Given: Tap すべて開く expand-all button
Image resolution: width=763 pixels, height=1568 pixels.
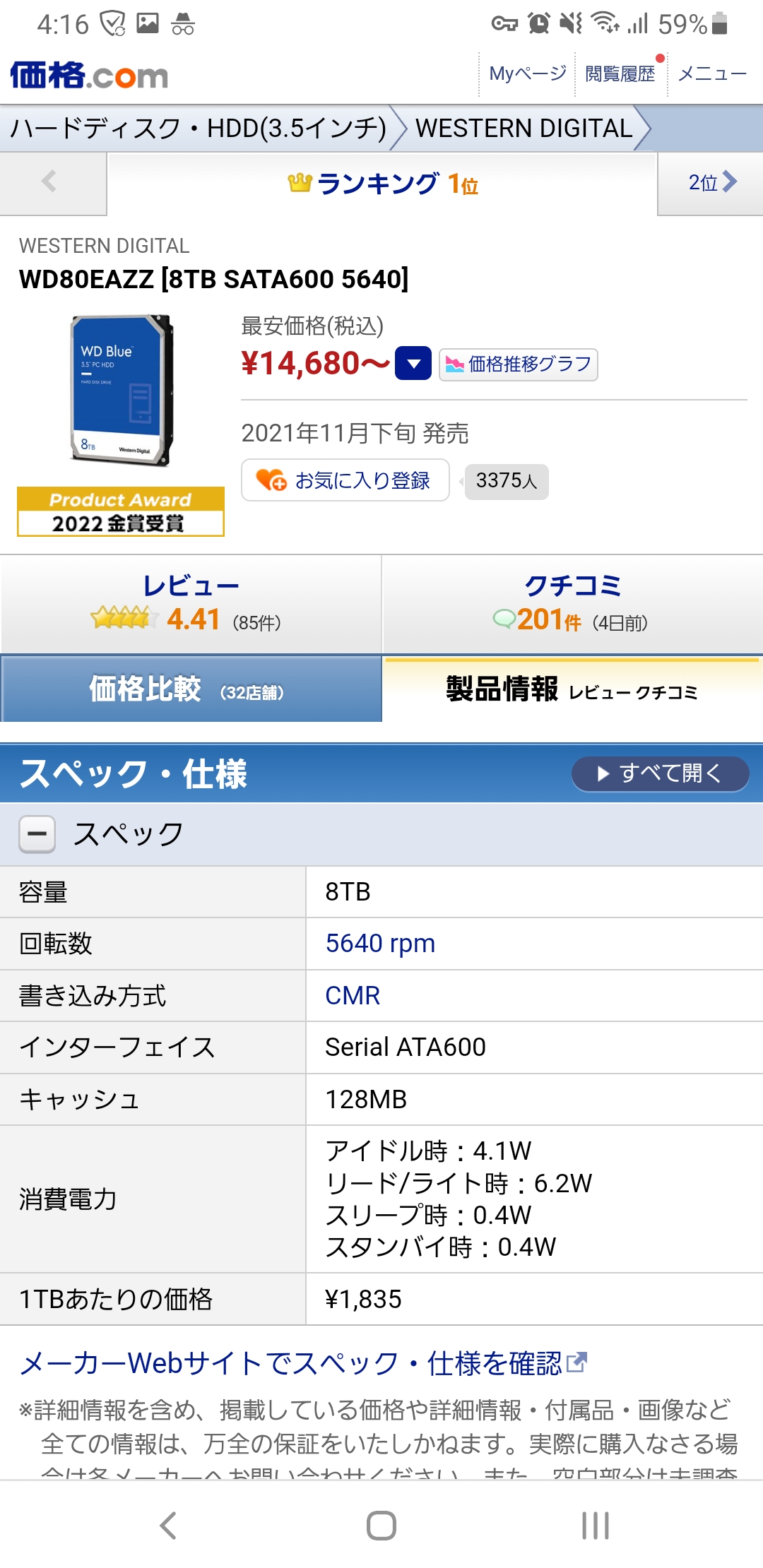Looking at the screenshot, I should (x=660, y=773).
